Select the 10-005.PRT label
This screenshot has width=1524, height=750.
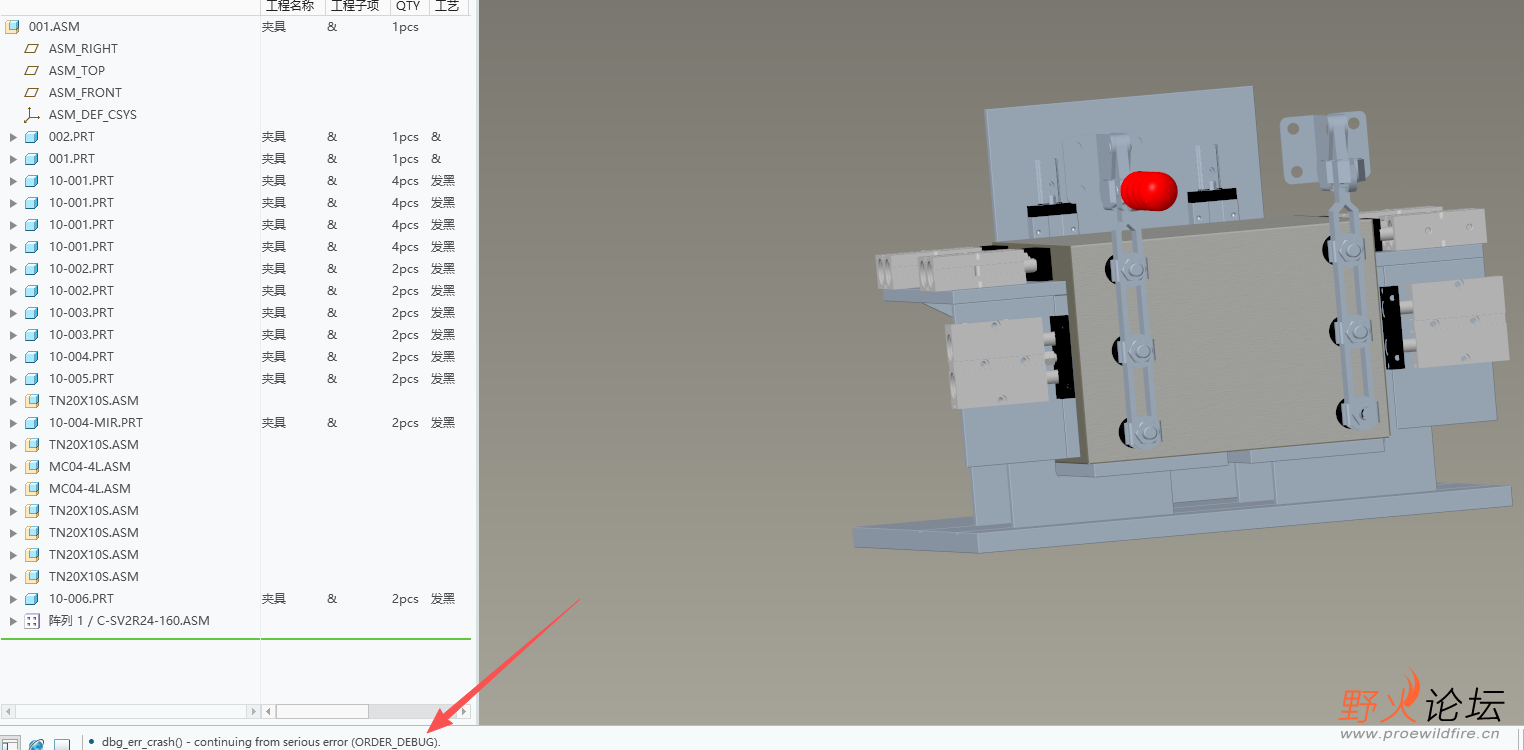point(81,379)
